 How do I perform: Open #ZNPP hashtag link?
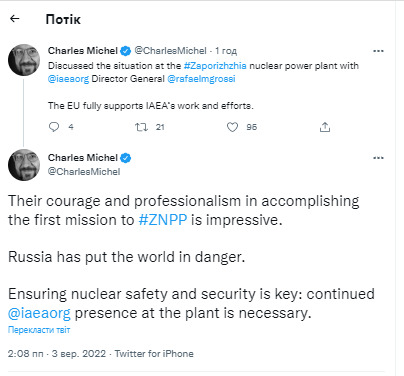click(x=163, y=220)
